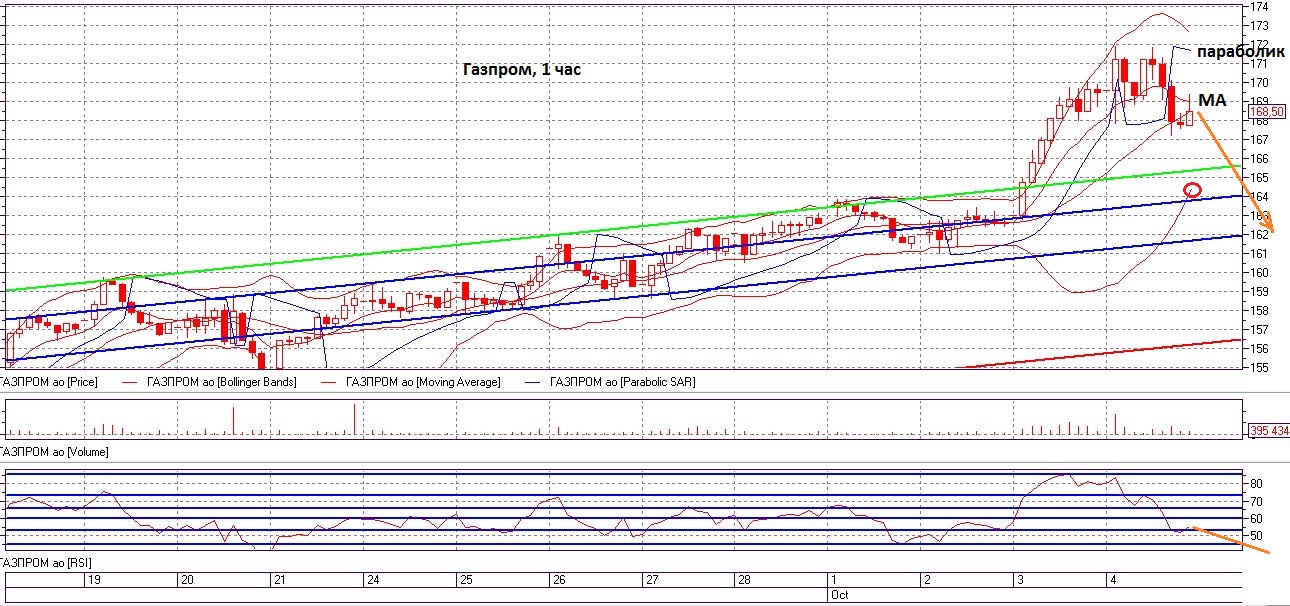This screenshot has height=606, width=1290.
Task: Click the 80 level on RSI axis
Action: coord(1256,483)
